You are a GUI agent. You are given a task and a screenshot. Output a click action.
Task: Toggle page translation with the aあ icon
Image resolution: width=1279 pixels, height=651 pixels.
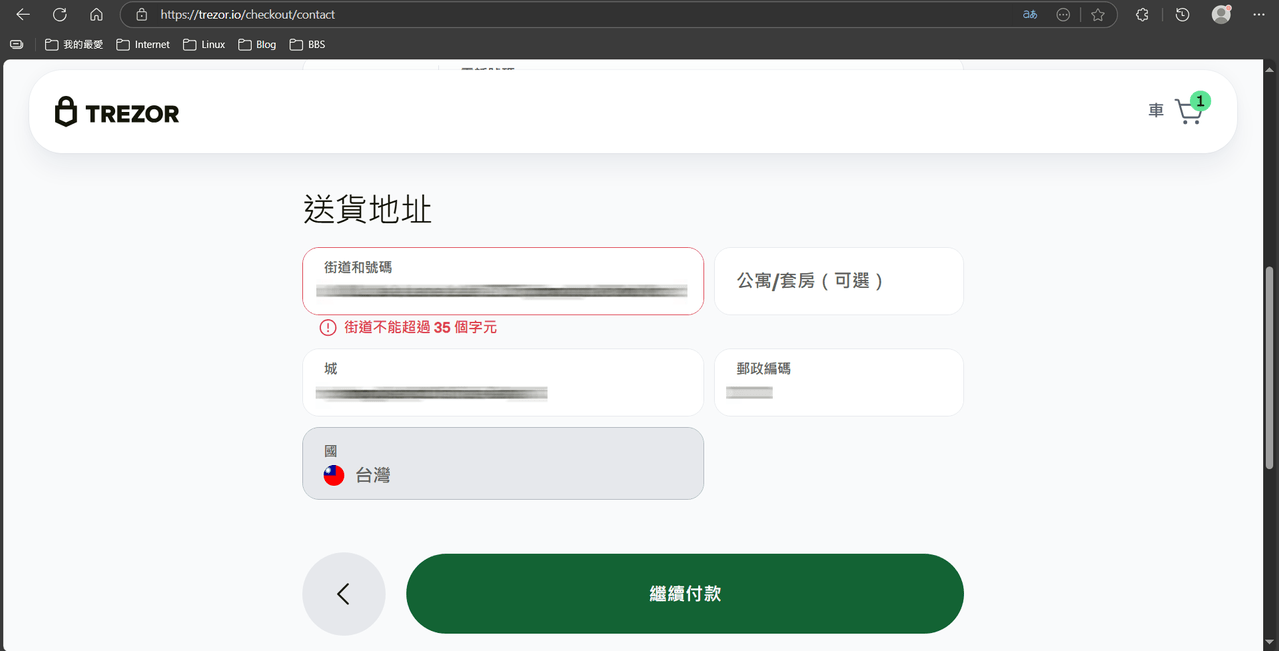(x=1029, y=14)
